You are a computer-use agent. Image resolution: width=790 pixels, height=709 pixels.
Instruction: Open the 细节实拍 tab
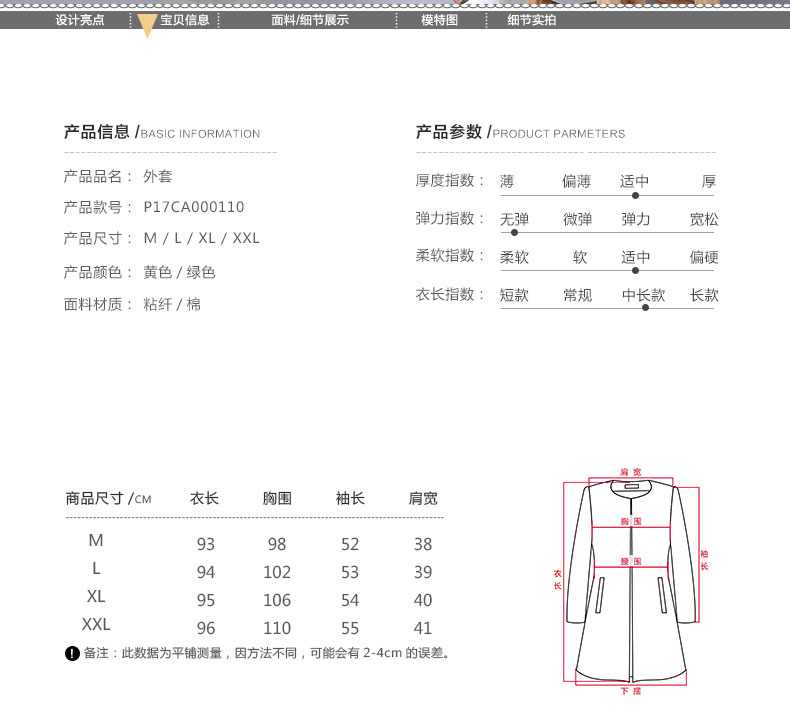(532, 20)
